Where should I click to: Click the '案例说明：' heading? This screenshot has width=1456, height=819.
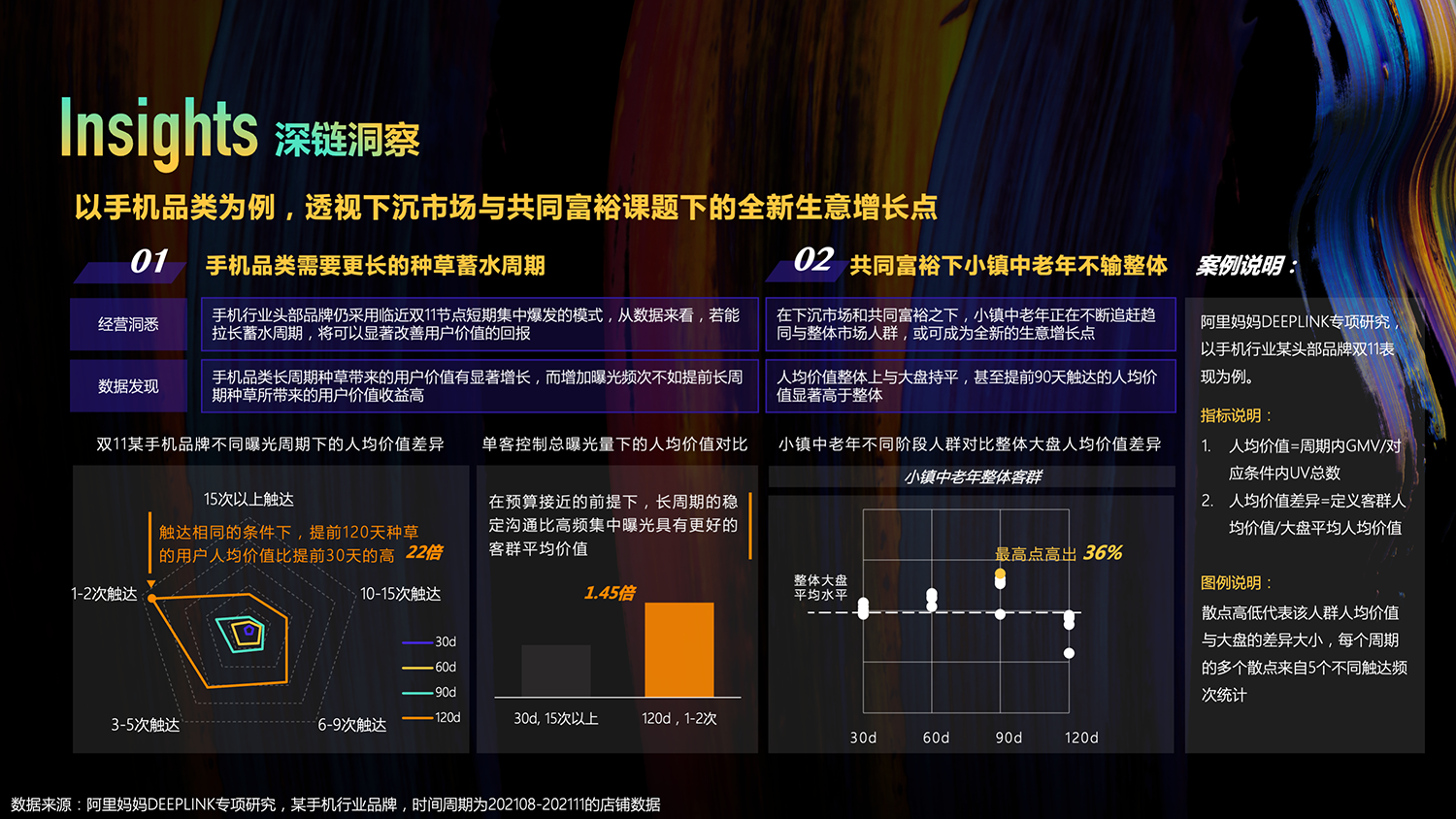pos(1246,266)
